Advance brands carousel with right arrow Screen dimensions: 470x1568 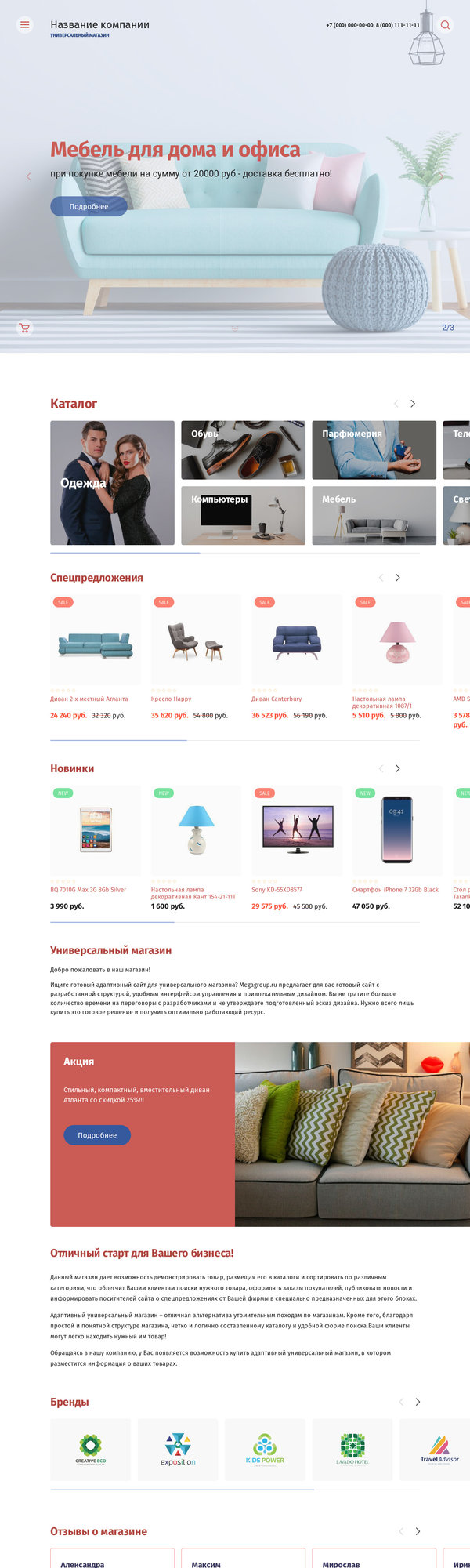(x=418, y=1402)
